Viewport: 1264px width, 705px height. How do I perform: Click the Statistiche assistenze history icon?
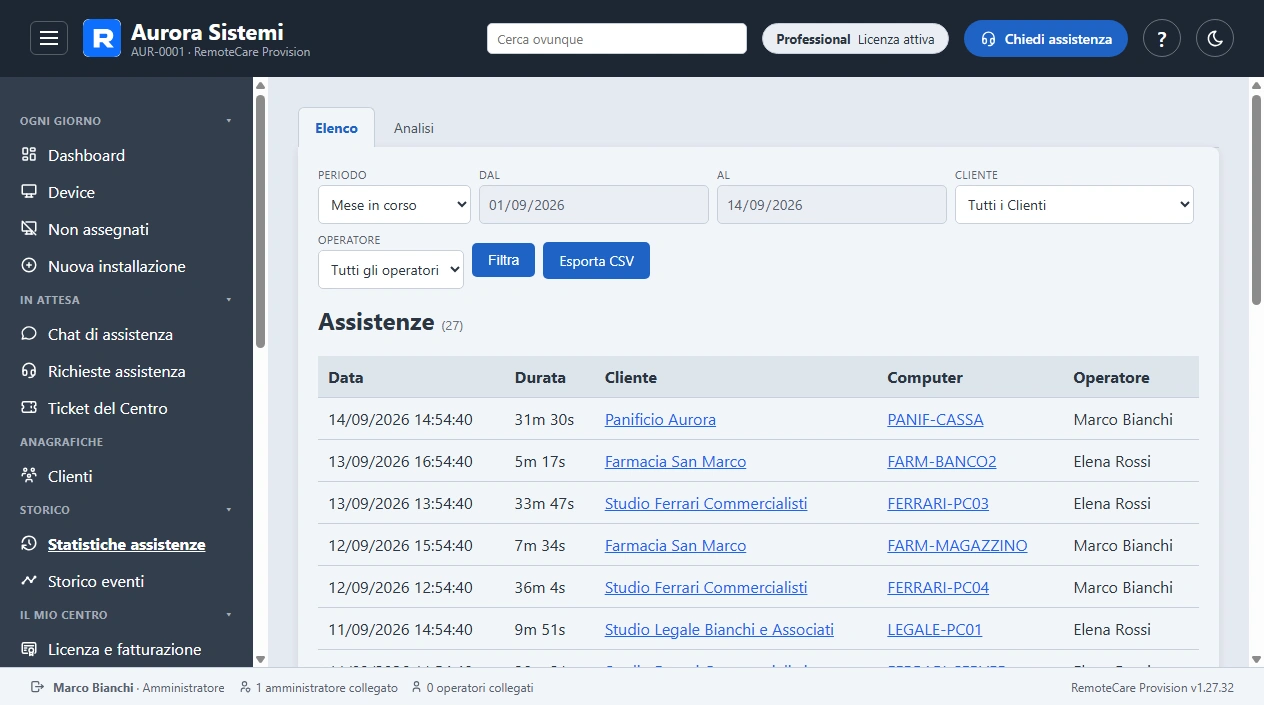(29, 544)
